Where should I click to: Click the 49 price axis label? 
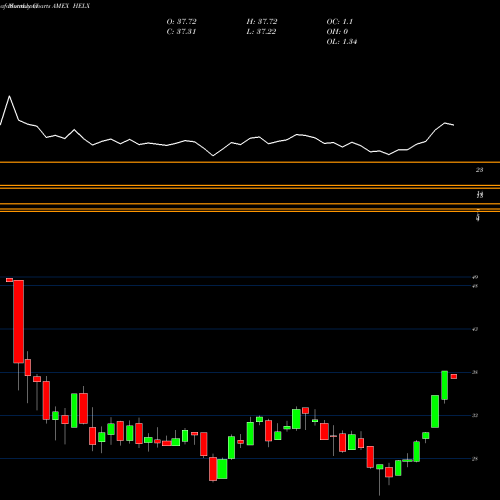coord(475,277)
